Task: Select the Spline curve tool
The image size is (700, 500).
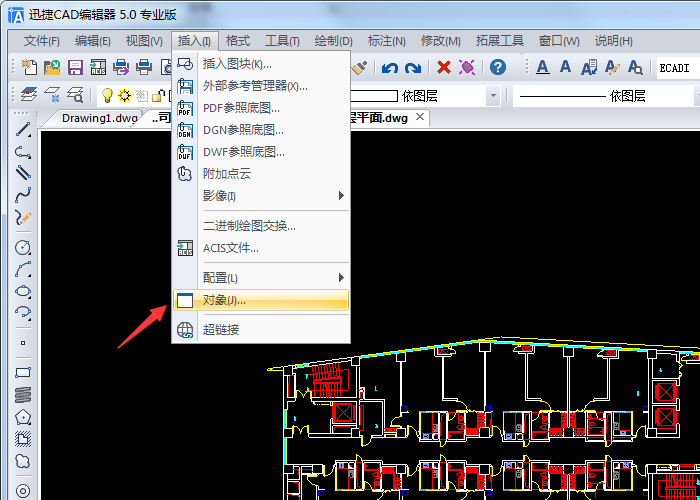Action: [23, 194]
